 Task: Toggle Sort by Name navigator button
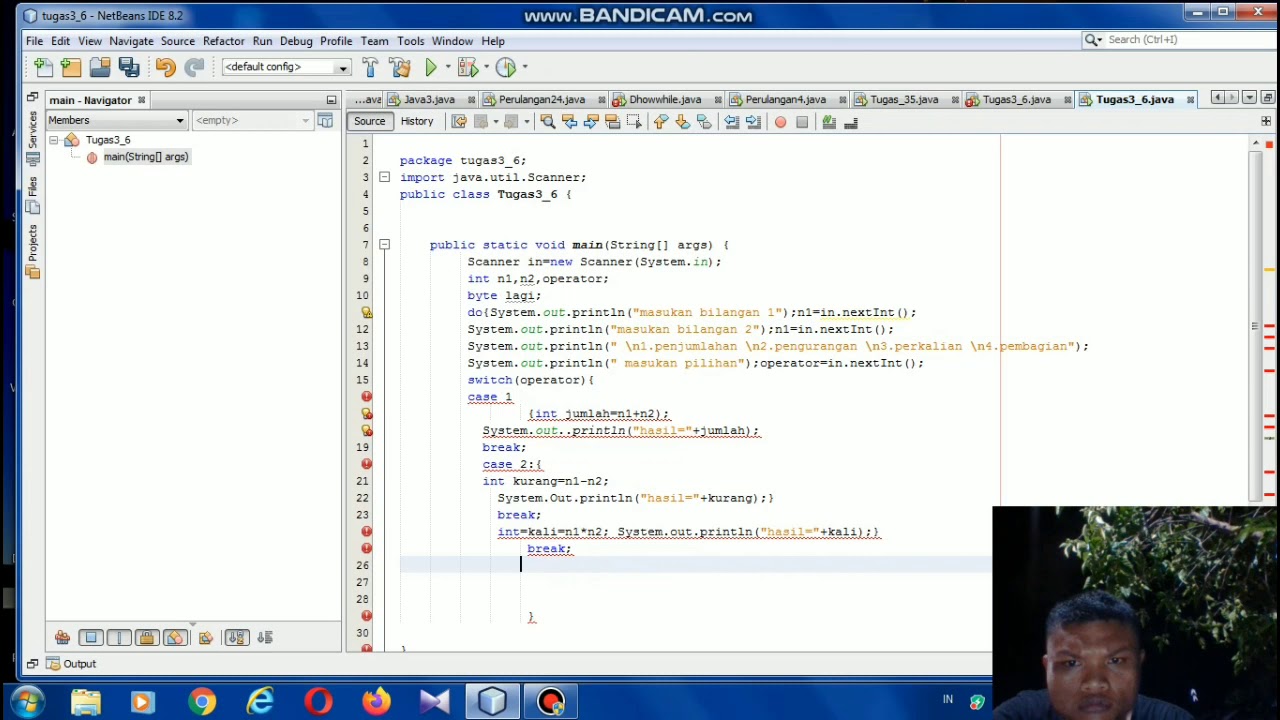(237, 637)
